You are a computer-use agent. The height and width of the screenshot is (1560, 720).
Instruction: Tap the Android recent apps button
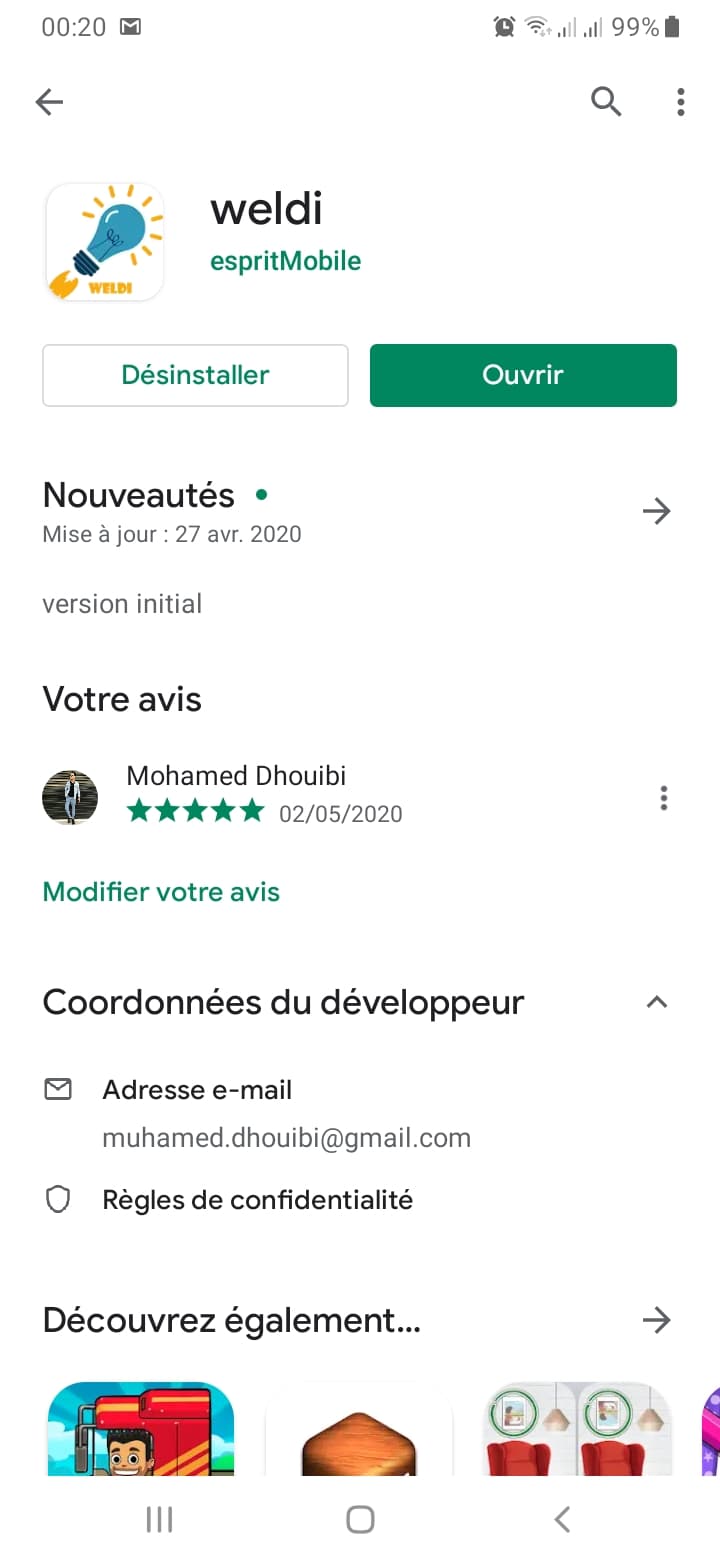pyautogui.click(x=159, y=1520)
